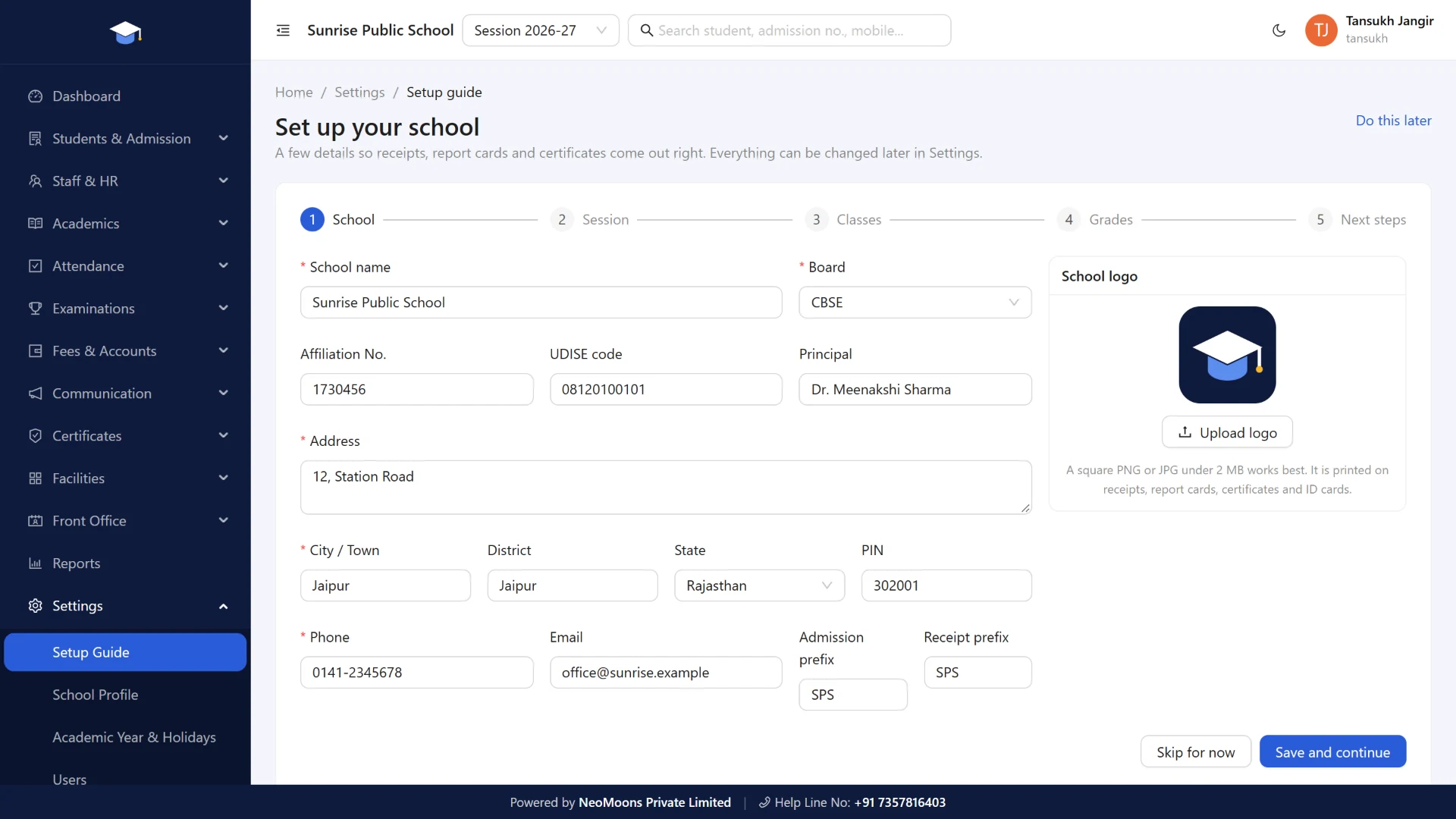
Task: Click the search magnifier icon
Action: tap(646, 30)
